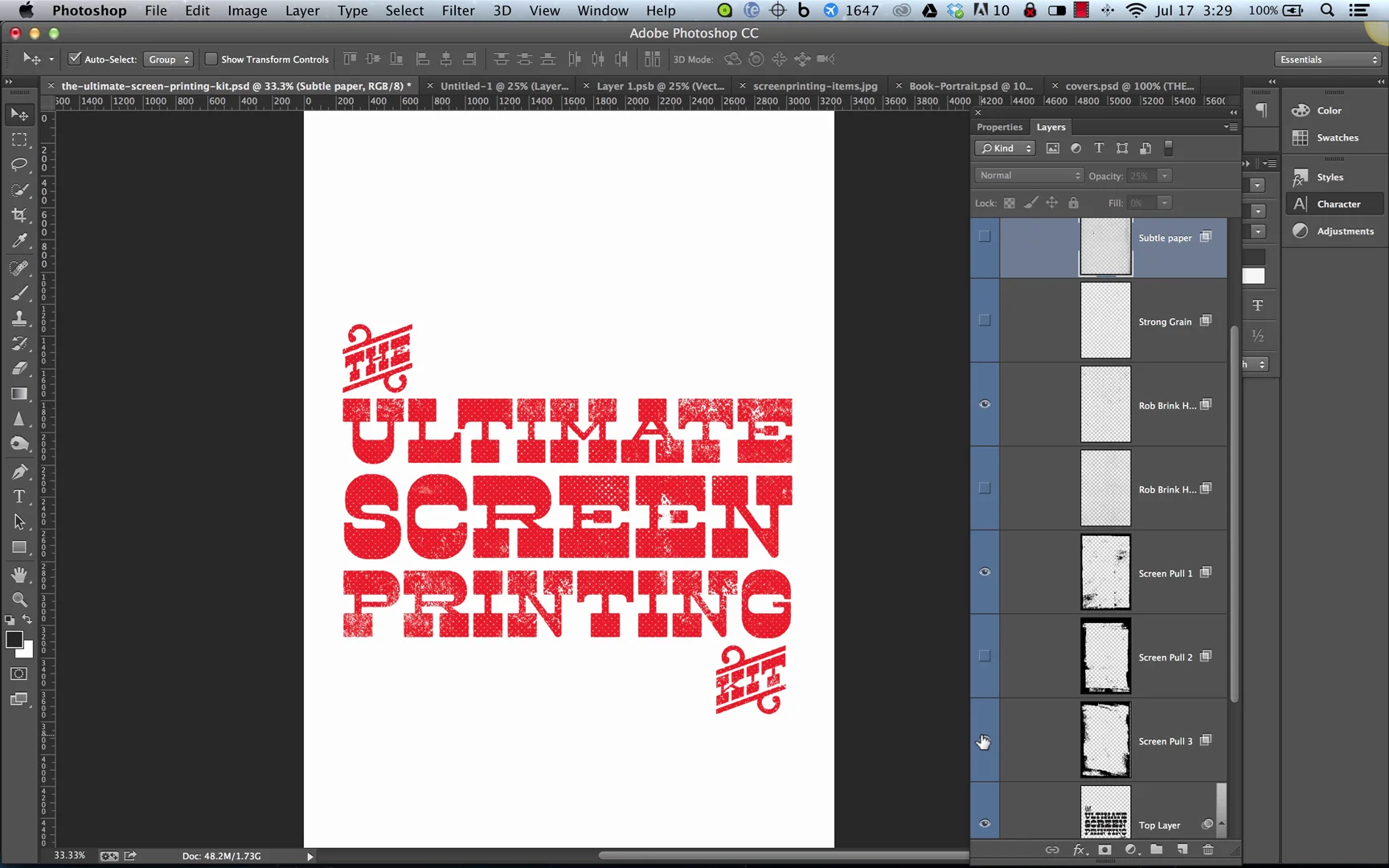
Task: Select the Zoom tool
Action: pos(19,600)
